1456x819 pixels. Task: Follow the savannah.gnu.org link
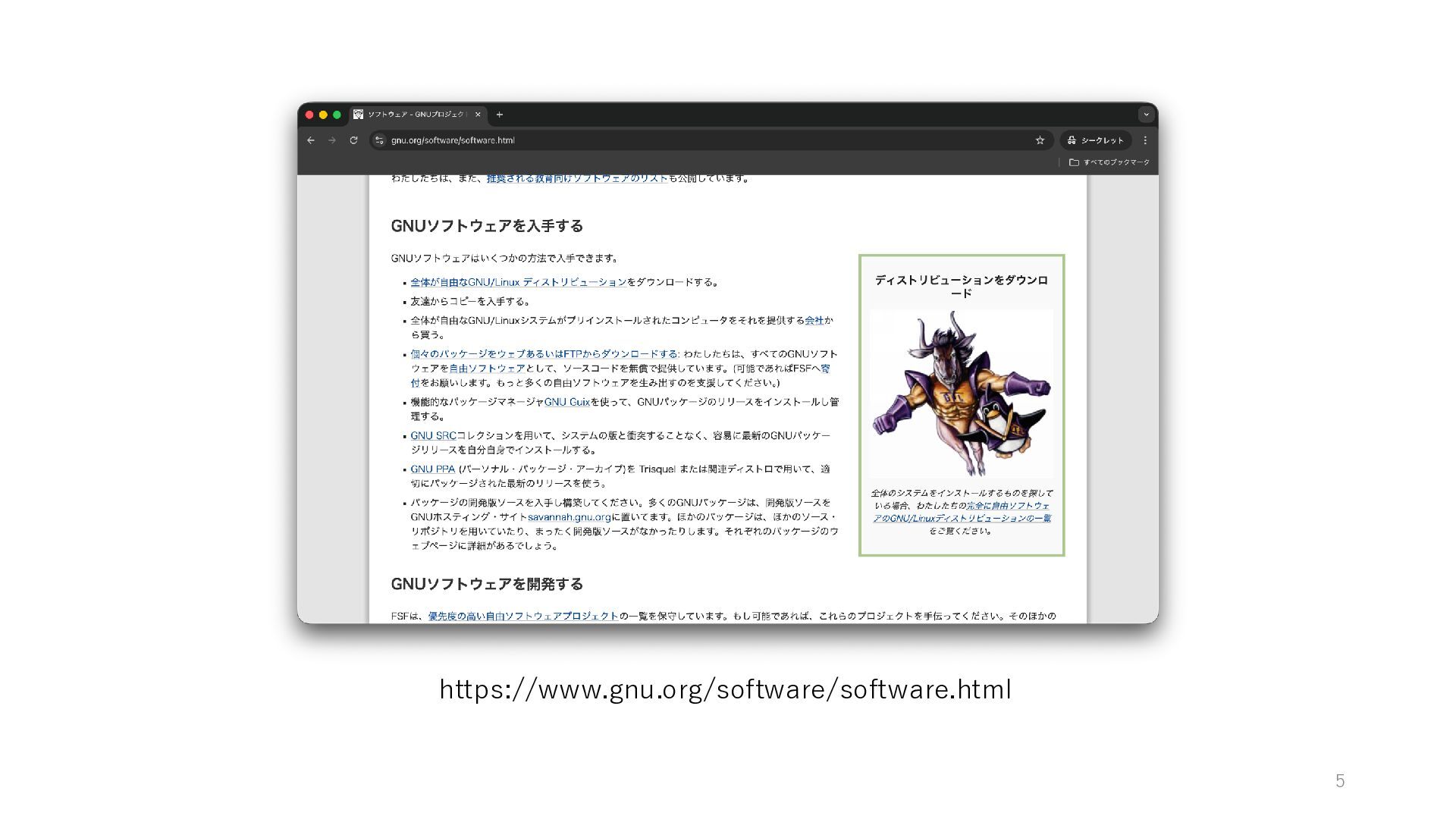click(569, 517)
